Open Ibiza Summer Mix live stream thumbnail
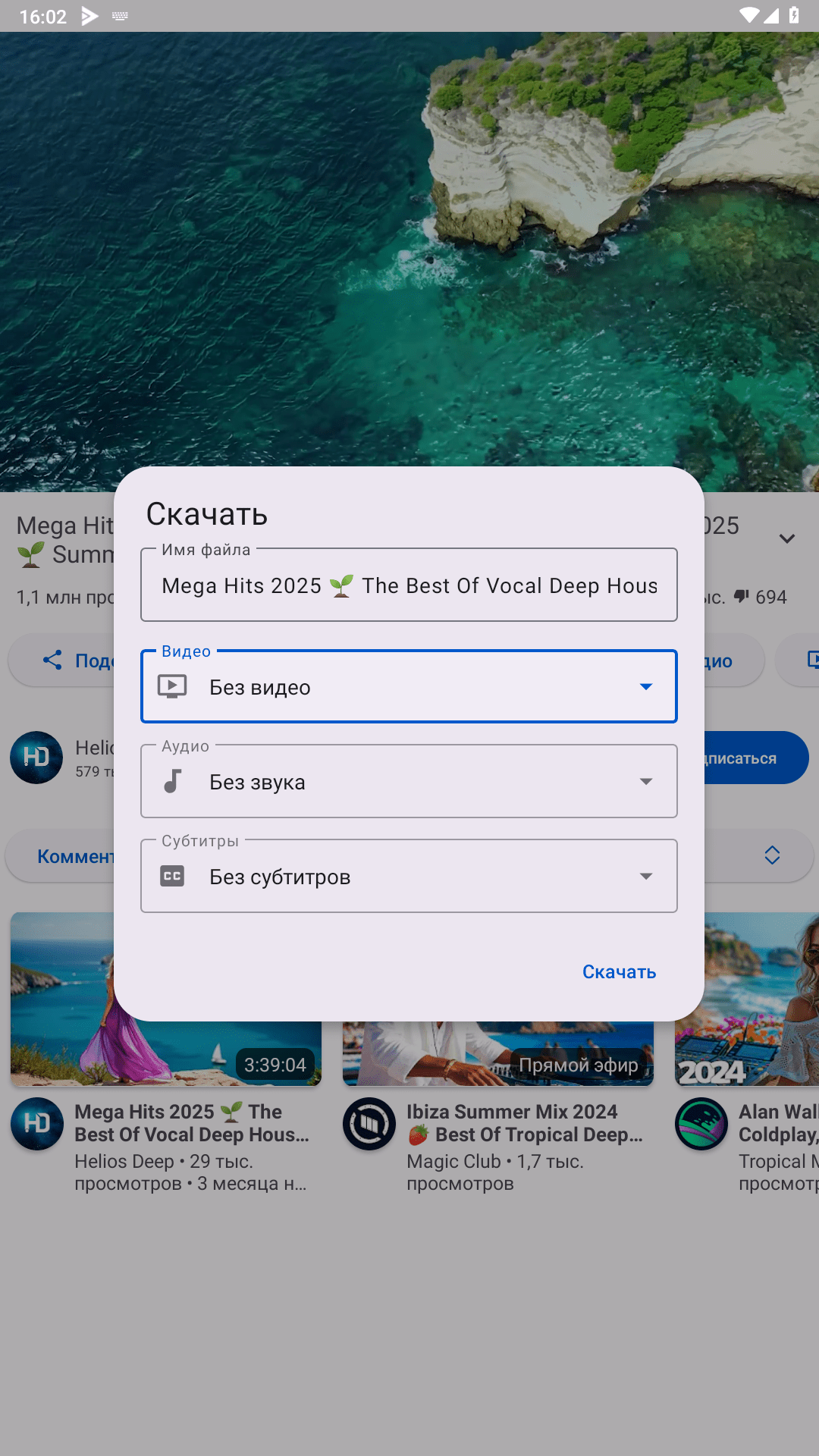 click(498, 1053)
